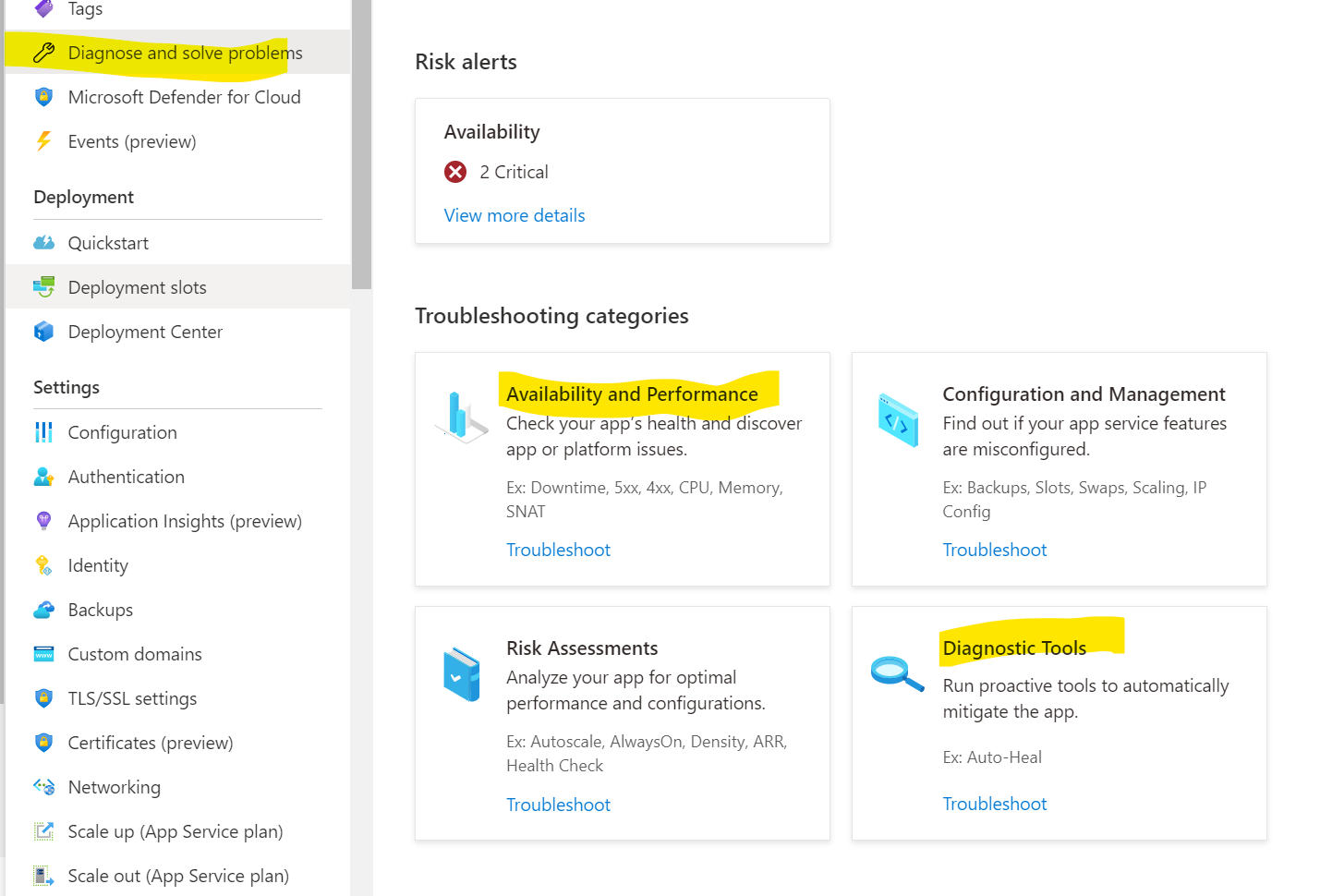Open Configuration via its sliders icon
1320x896 pixels.
pos(43,431)
